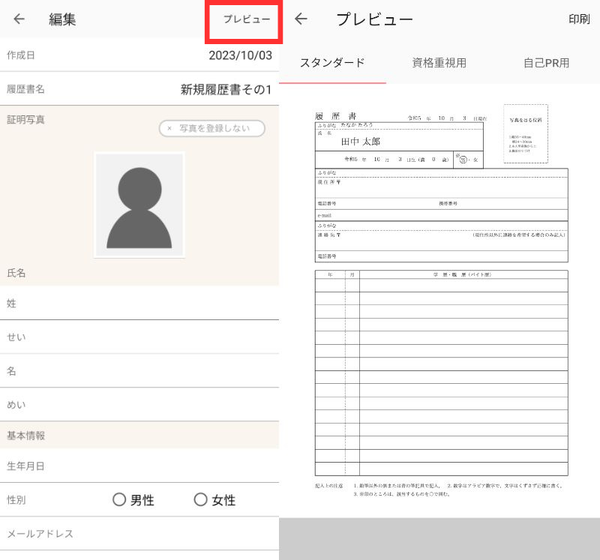600x560 pixels.
Task: Tap the placeholder ID photo thumbnail
Action: pos(139,205)
